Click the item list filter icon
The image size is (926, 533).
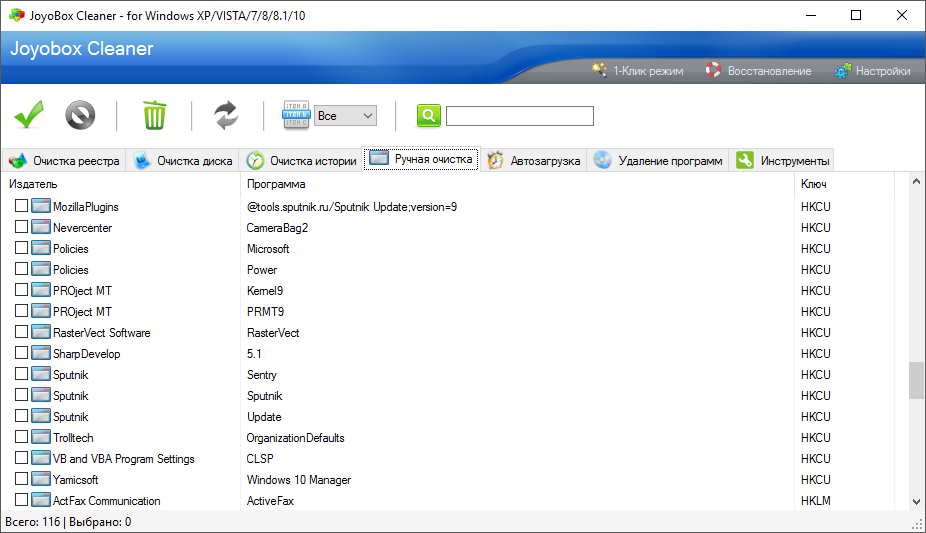pos(296,115)
